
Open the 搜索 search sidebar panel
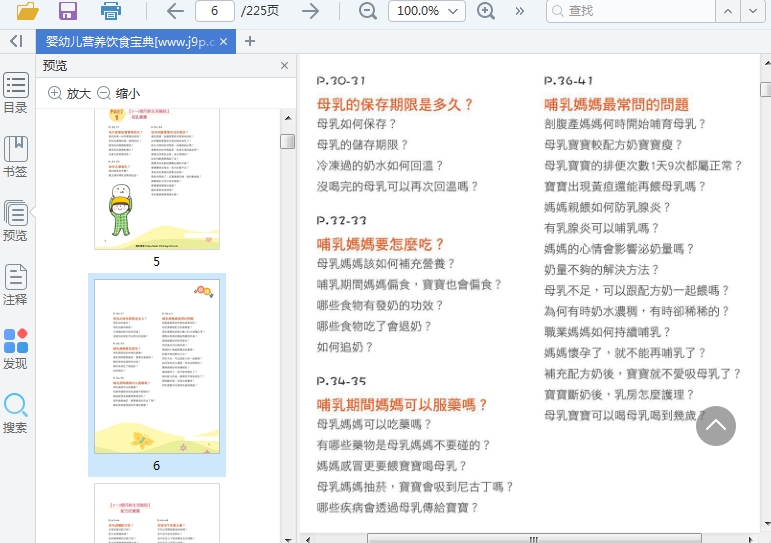[x=15, y=413]
